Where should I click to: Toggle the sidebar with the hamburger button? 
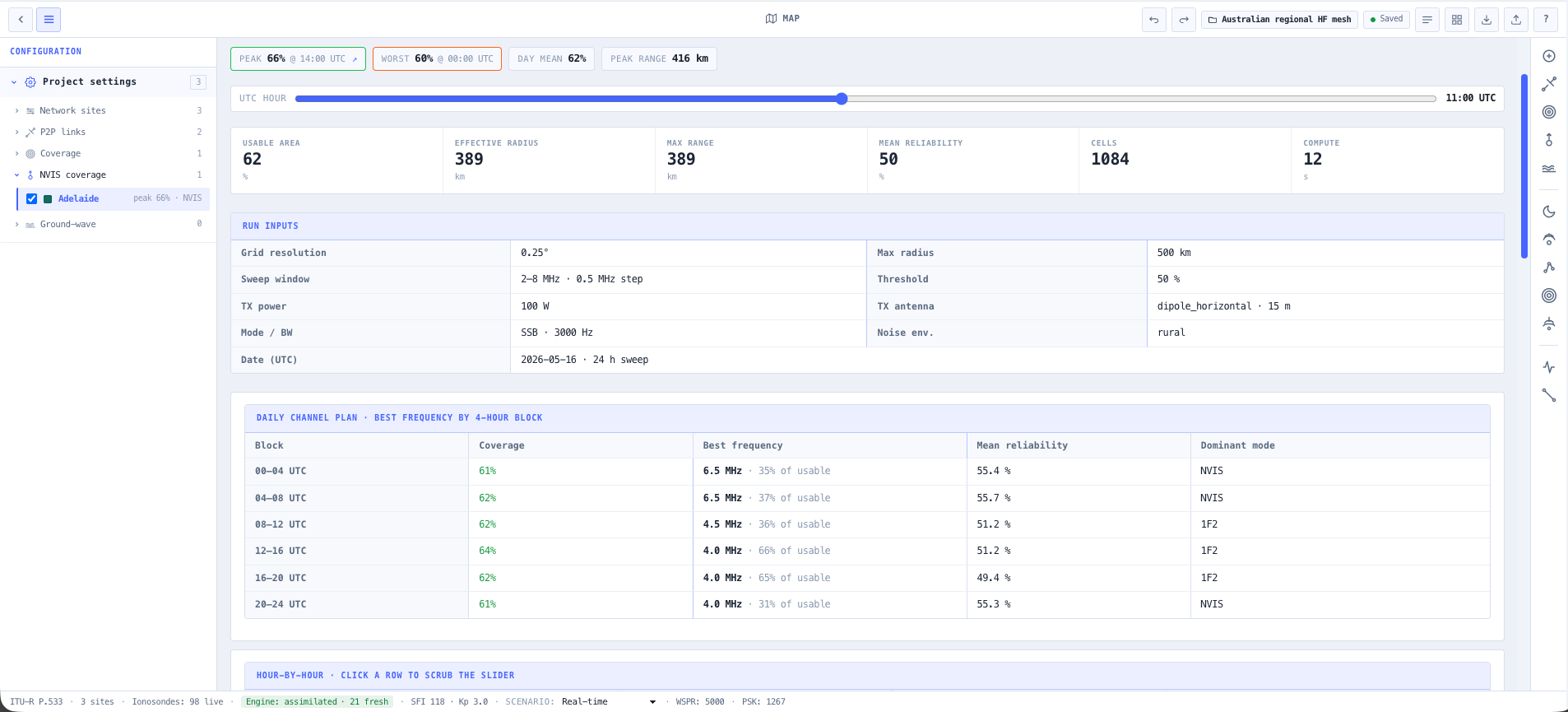(x=49, y=20)
